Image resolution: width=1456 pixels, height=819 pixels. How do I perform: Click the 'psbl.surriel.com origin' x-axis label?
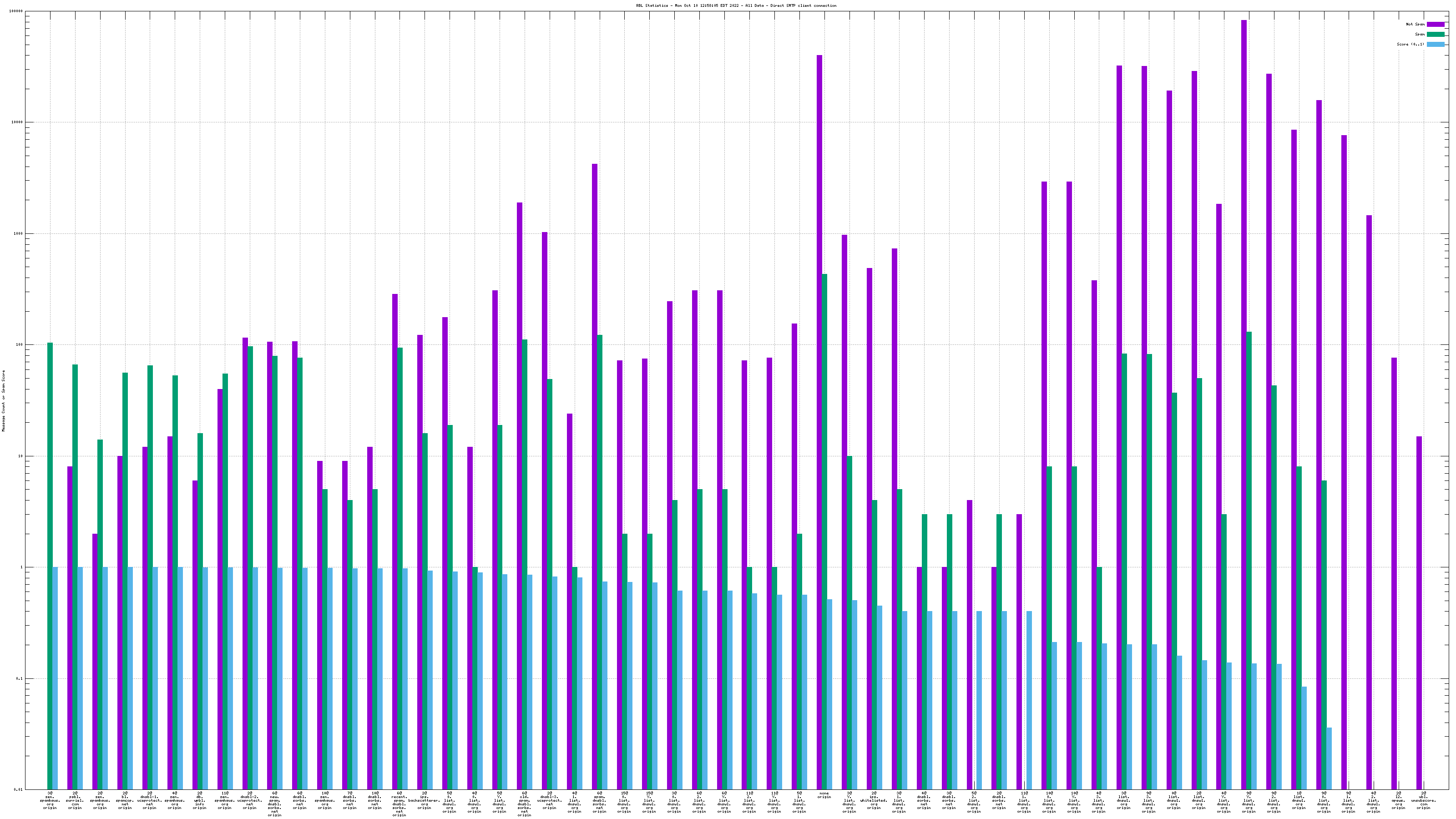point(75,800)
